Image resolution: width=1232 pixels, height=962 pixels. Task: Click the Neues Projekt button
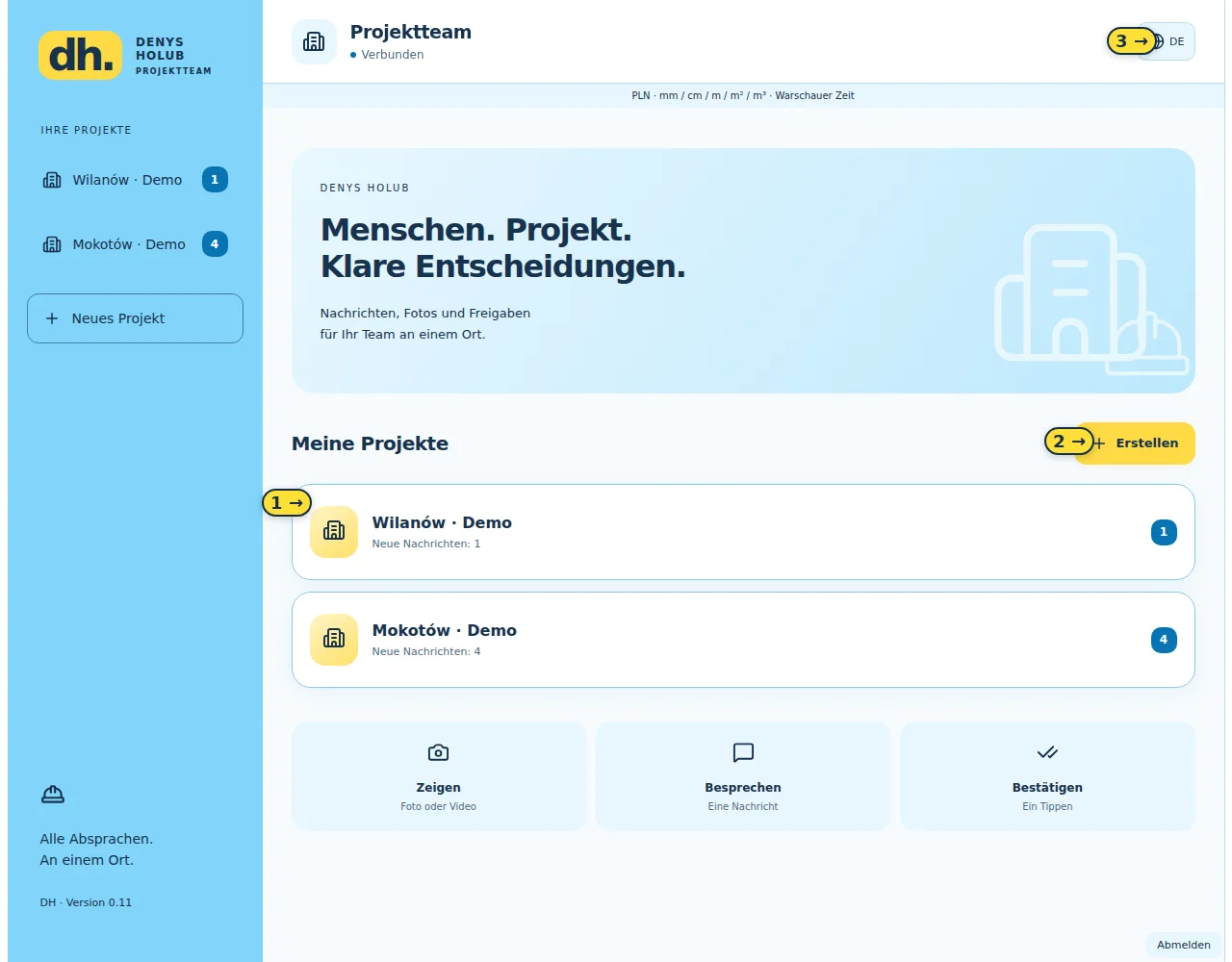pyautogui.click(x=135, y=318)
